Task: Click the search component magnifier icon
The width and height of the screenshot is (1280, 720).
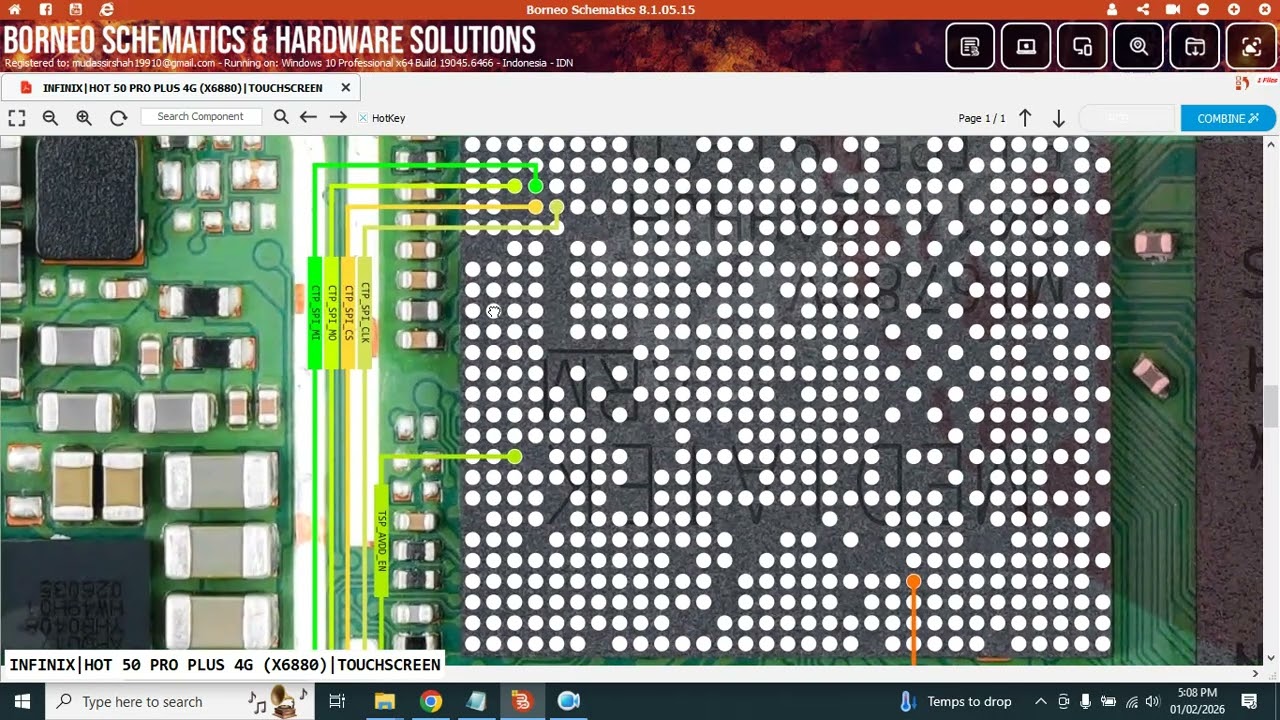Action: point(281,117)
